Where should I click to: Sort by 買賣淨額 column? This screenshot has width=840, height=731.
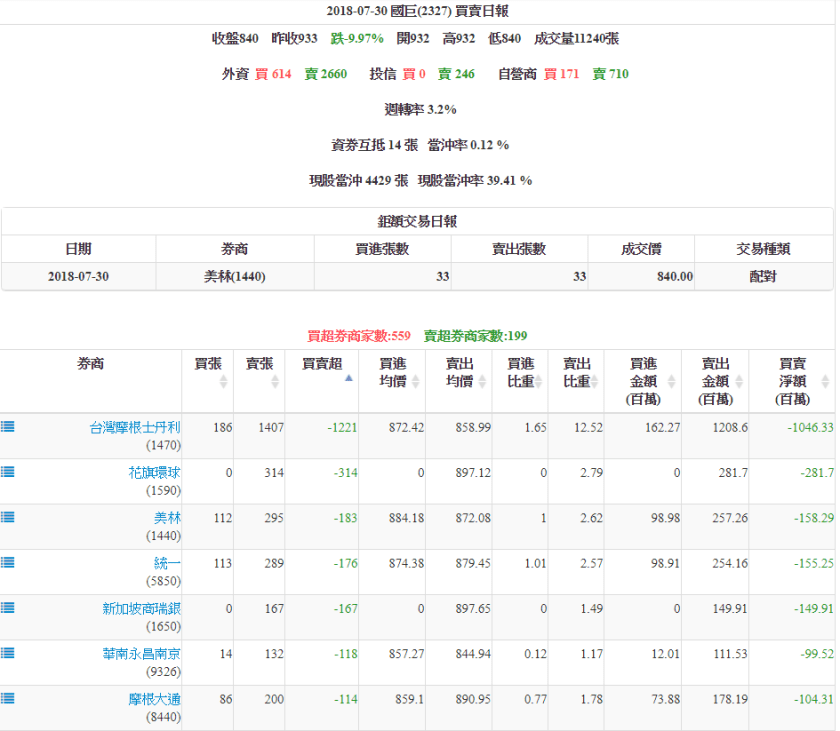point(792,381)
